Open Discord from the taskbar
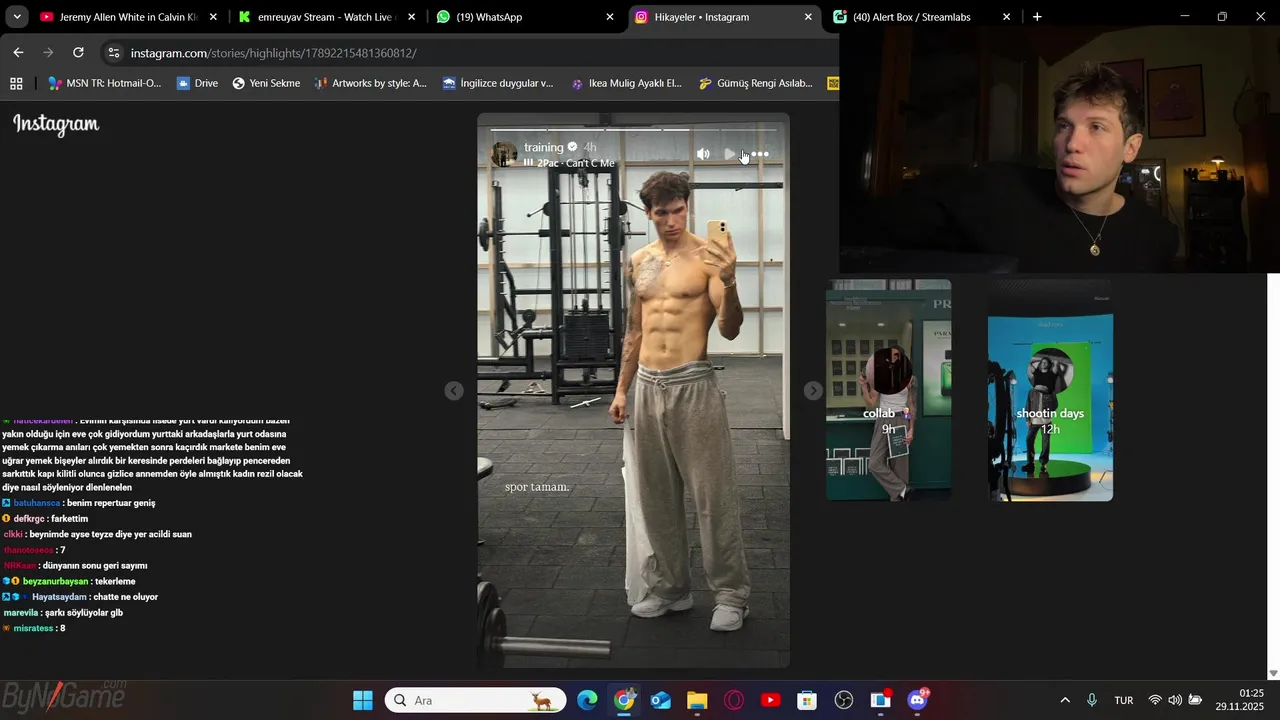 pyautogui.click(x=917, y=700)
